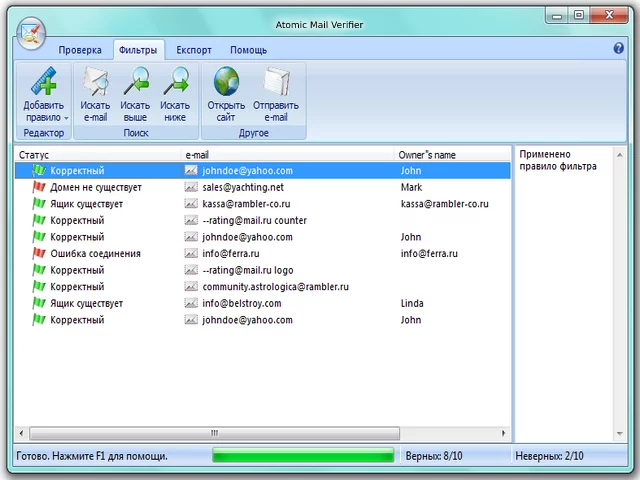Expand the Добавить правило dropdown arrow
640x480 pixels.
click(66, 118)
